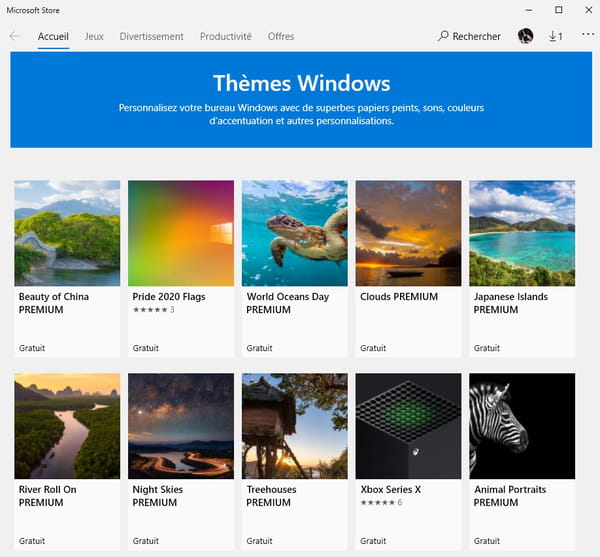Image resolution: width=600 pixels, height=557 pixels.
Task: Open Treehouses theme thumbnail
Action: (295, 426)
